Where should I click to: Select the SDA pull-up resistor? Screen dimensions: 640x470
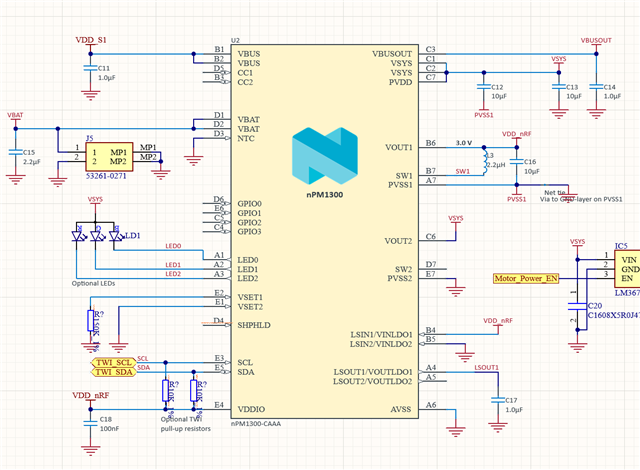click(x=193, y=390)
